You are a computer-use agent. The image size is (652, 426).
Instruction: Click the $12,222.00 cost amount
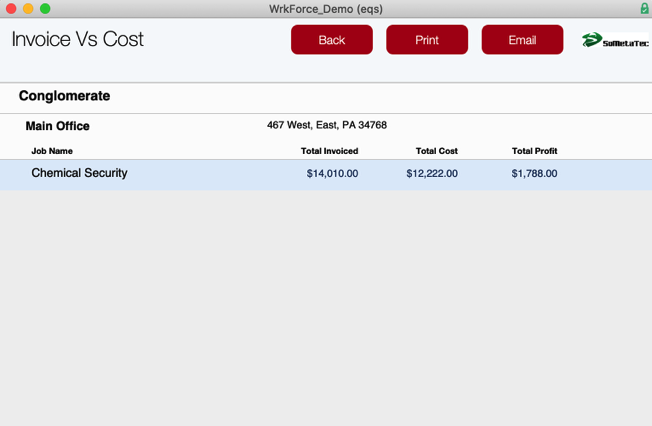click(432, 174)
